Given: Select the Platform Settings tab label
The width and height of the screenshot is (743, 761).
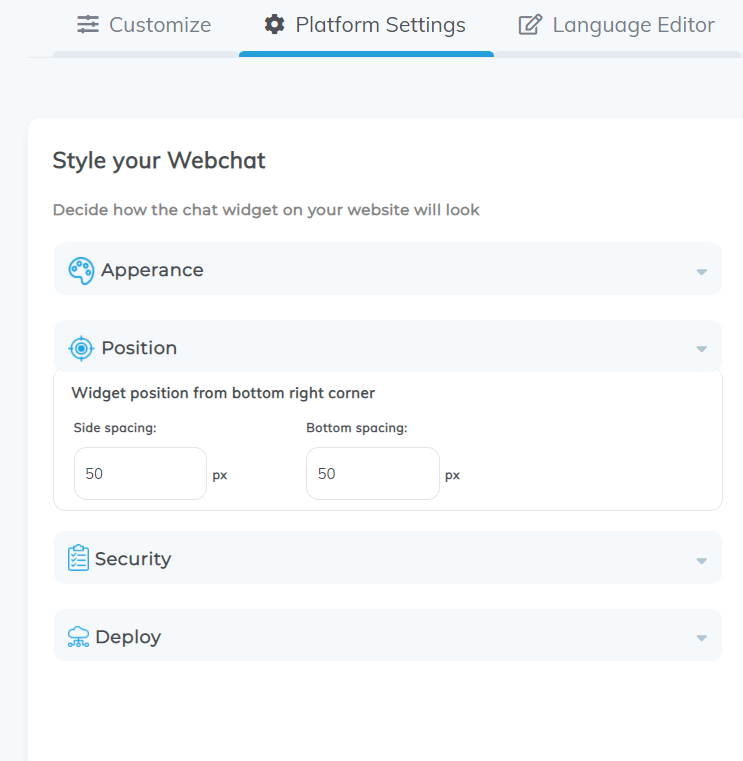Looking at the screenshot, I should click(x=380, y=25).
